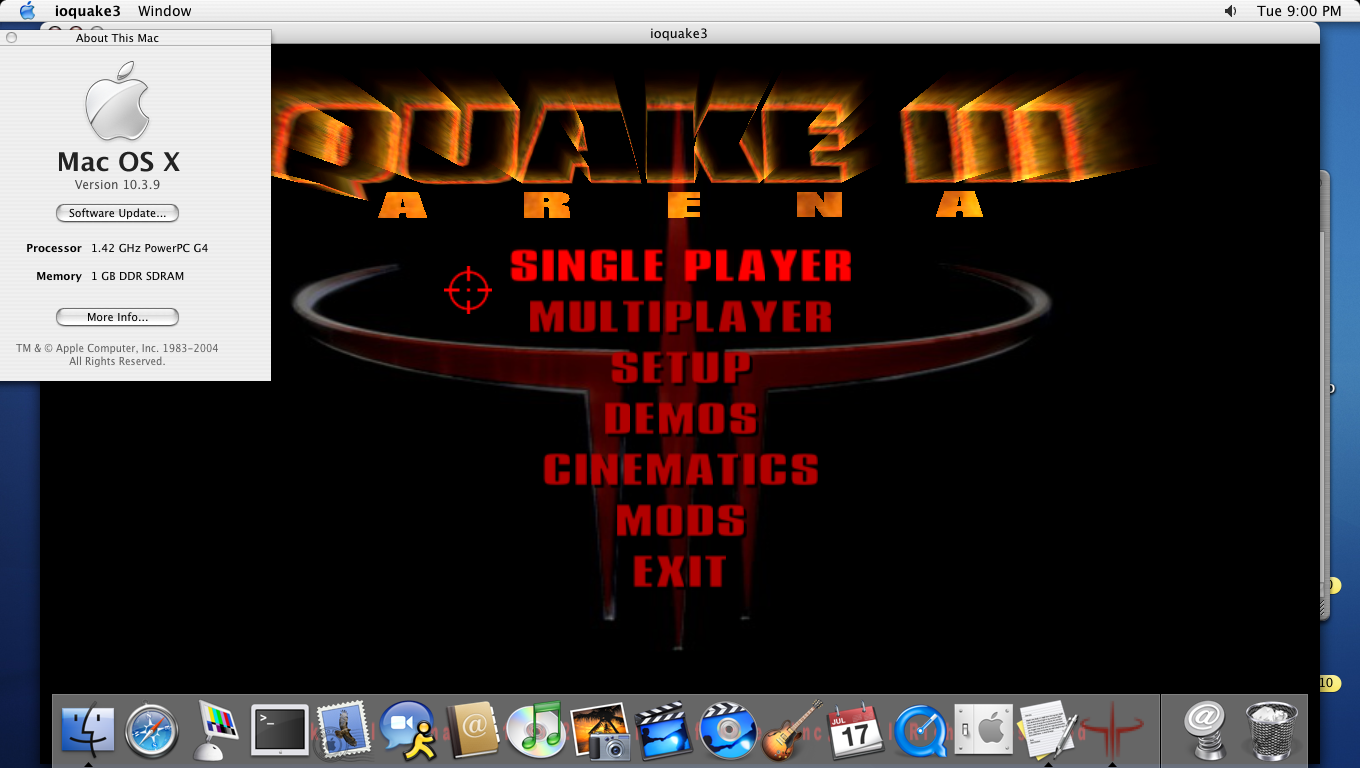Launch GarageBand guitar icon in Dock
1360x768 pixels.
[791, 730]
